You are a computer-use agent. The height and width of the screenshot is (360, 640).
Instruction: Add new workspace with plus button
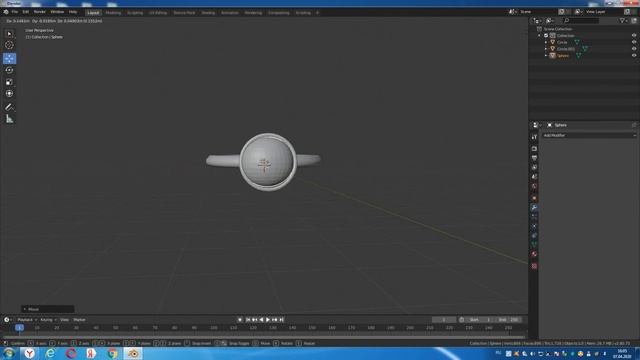coord(318,13)
